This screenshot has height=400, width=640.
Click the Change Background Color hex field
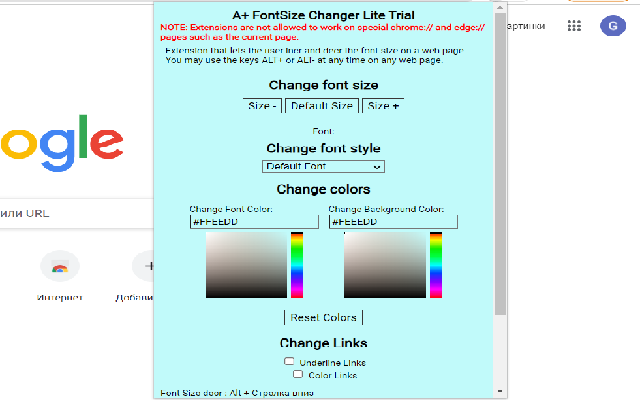(x=393, y=222)
